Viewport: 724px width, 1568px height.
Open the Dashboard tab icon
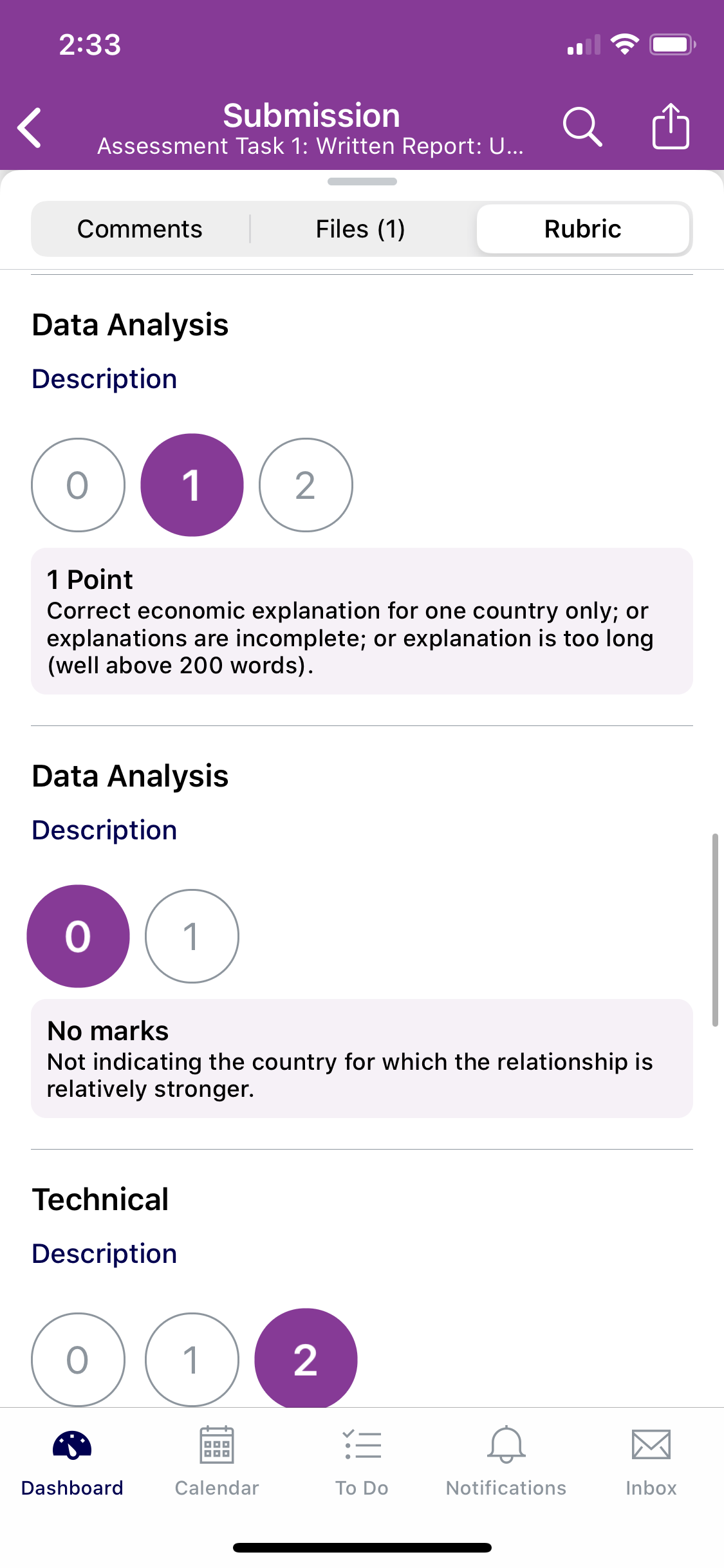pos(72,1445)
